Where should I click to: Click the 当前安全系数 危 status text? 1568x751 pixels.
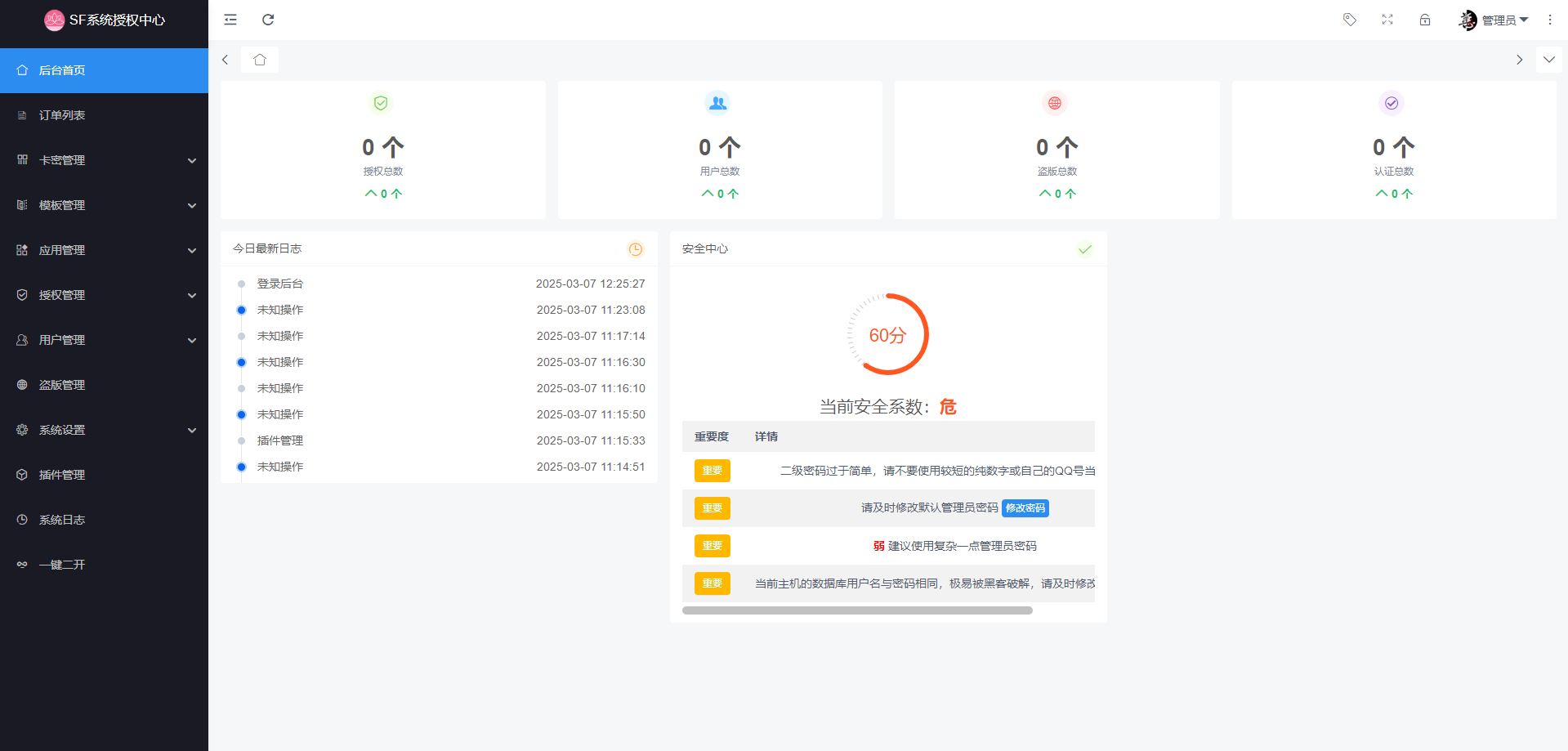pos(888,407)
